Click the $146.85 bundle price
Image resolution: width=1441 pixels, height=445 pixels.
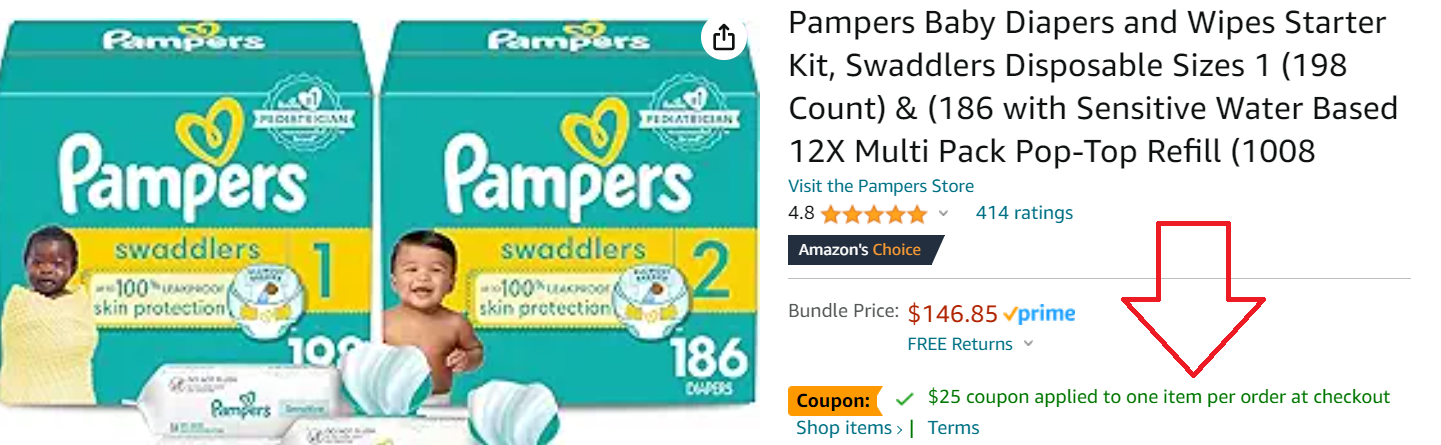tap(953, 314)
